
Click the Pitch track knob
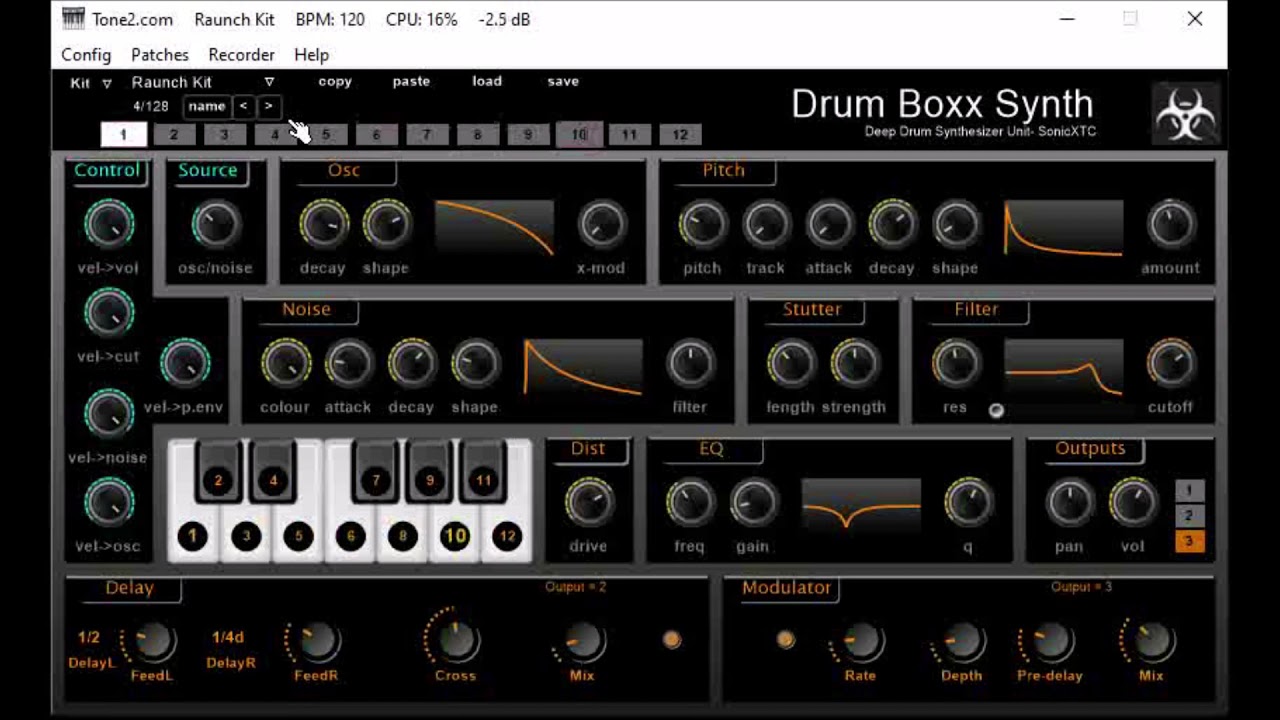click(x=765, y=224)
